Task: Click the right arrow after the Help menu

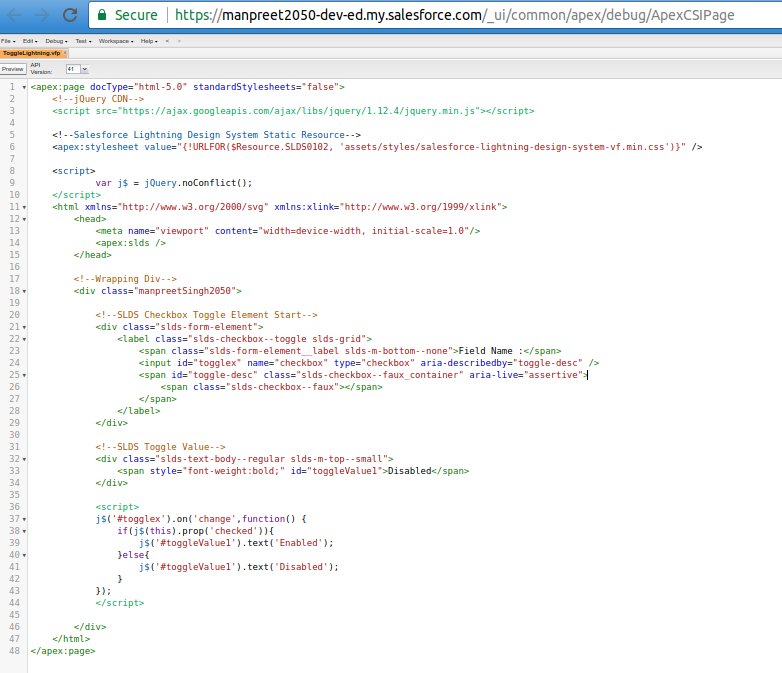Action: pyautogui.click(x=178, y=41)
